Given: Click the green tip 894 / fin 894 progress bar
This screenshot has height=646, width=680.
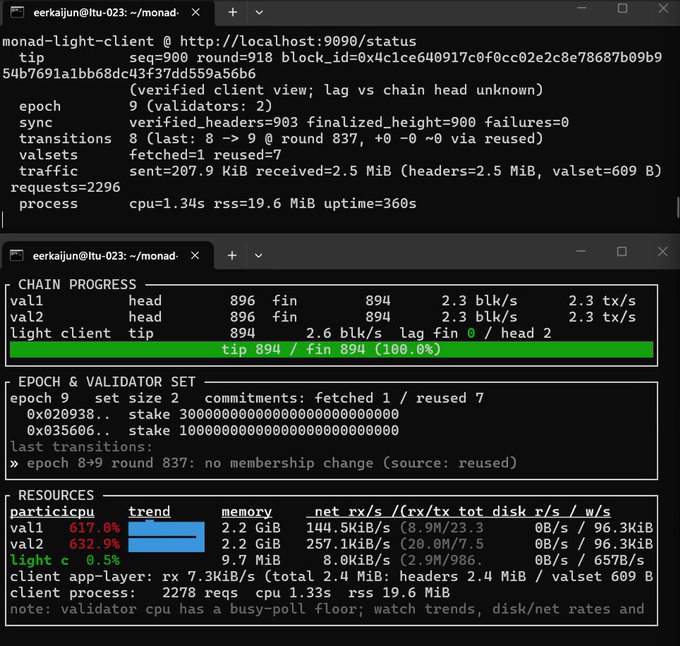Looking at the screenshot, I should [331, 349].
